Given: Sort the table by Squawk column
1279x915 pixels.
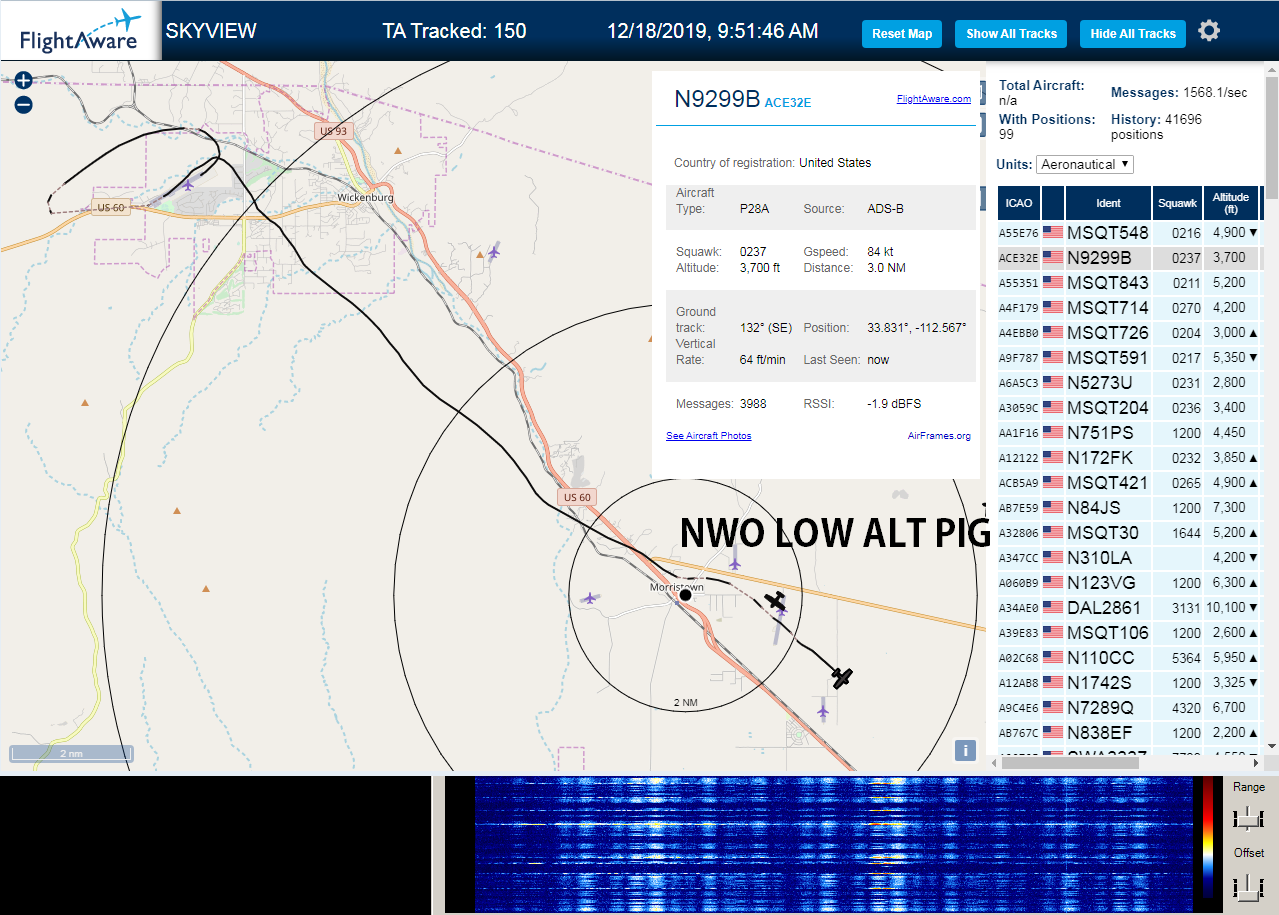Looking at the screenshot, I should [x=1177, y=203].
